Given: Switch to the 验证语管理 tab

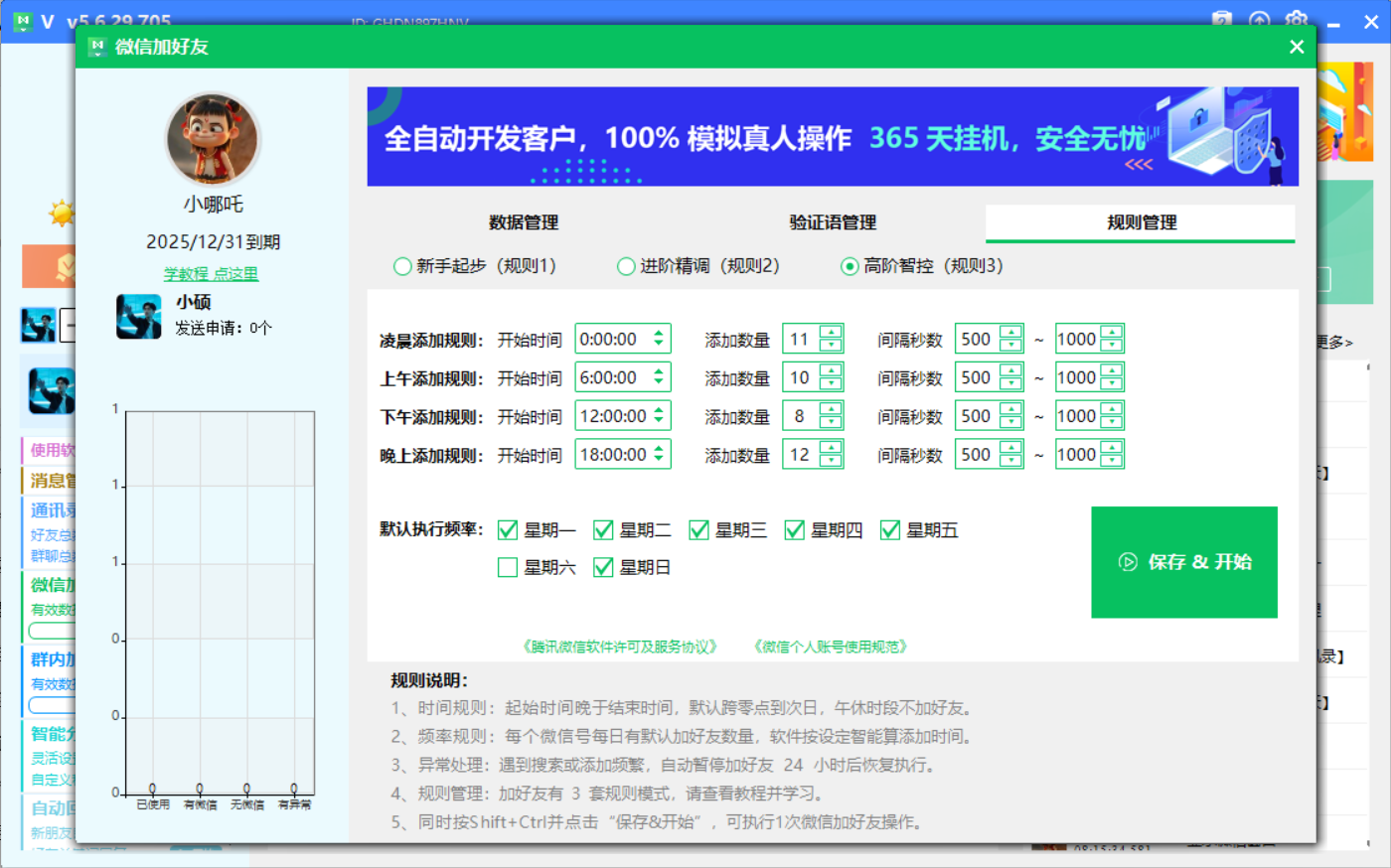Looking at the screenshot, I should pyautogui.click(x=833, y=222).
